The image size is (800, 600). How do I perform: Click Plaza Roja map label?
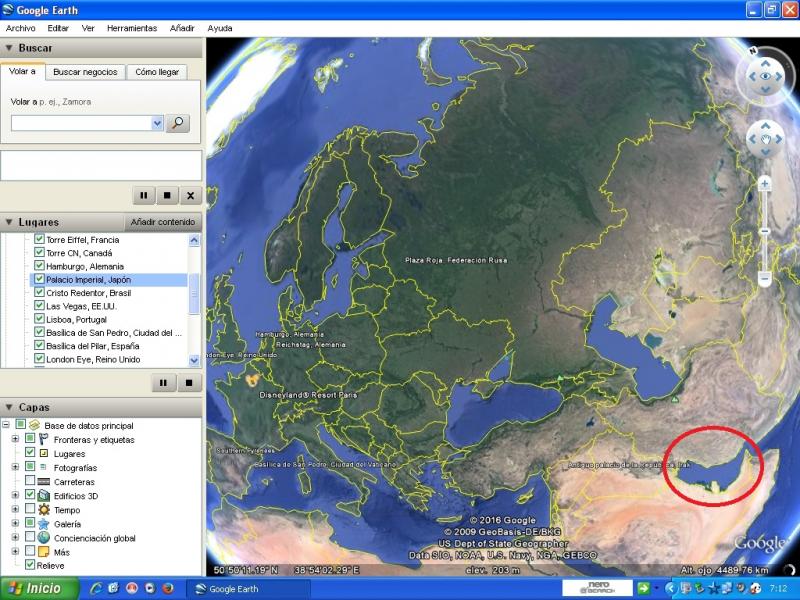456,260
